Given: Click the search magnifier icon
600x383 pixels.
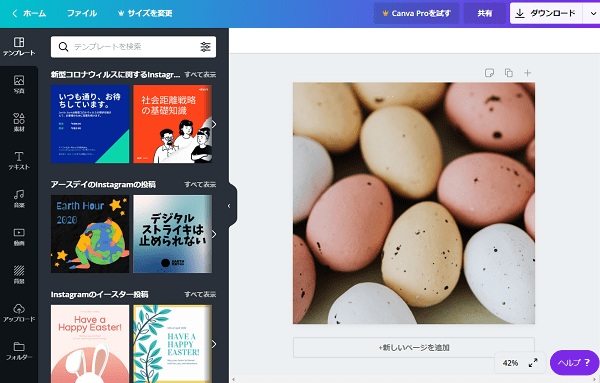Looking at the screenshot, I should click(x=63, y=47).
